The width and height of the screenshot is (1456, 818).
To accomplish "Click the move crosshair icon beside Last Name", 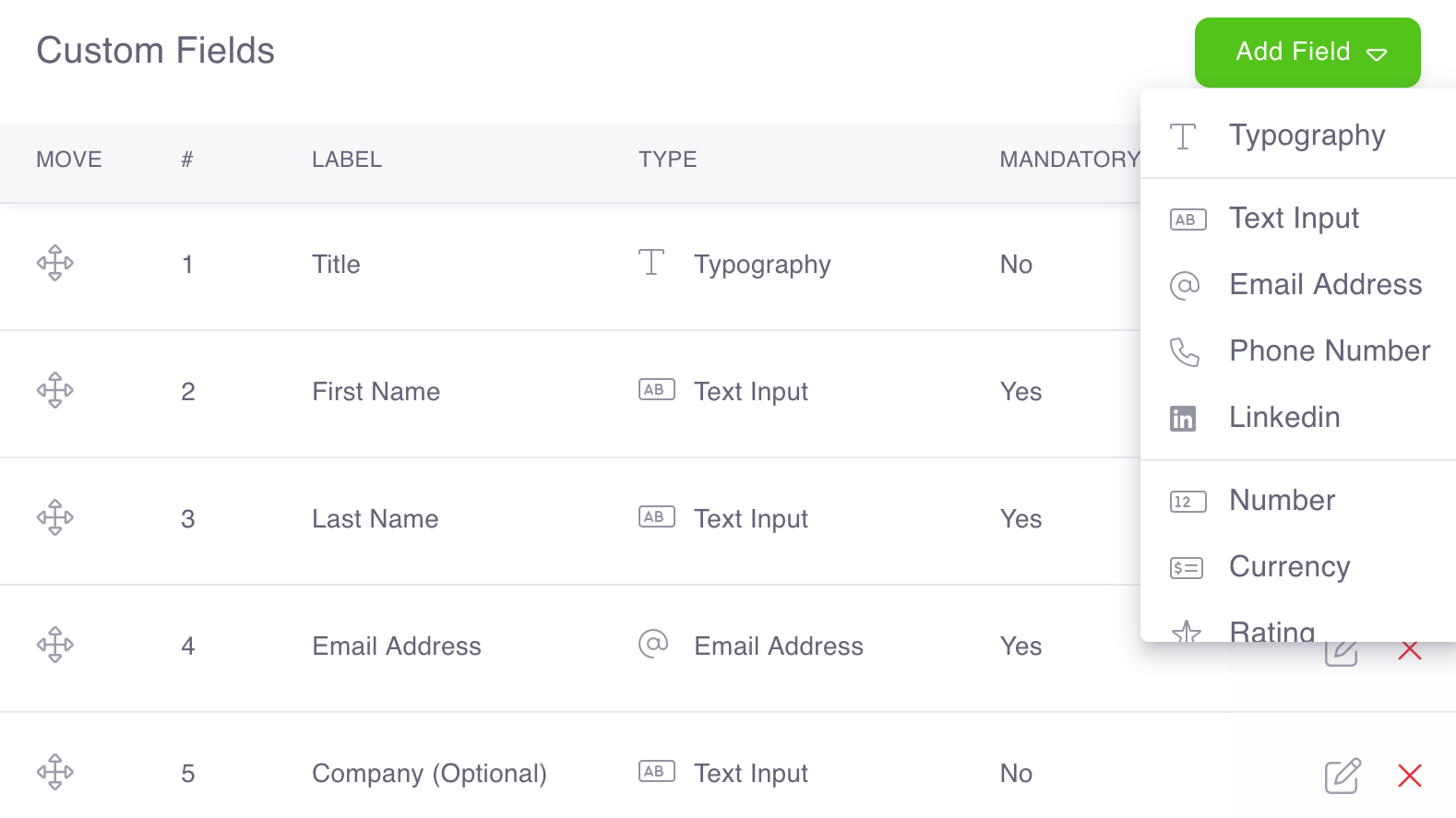I will [54, 518].
